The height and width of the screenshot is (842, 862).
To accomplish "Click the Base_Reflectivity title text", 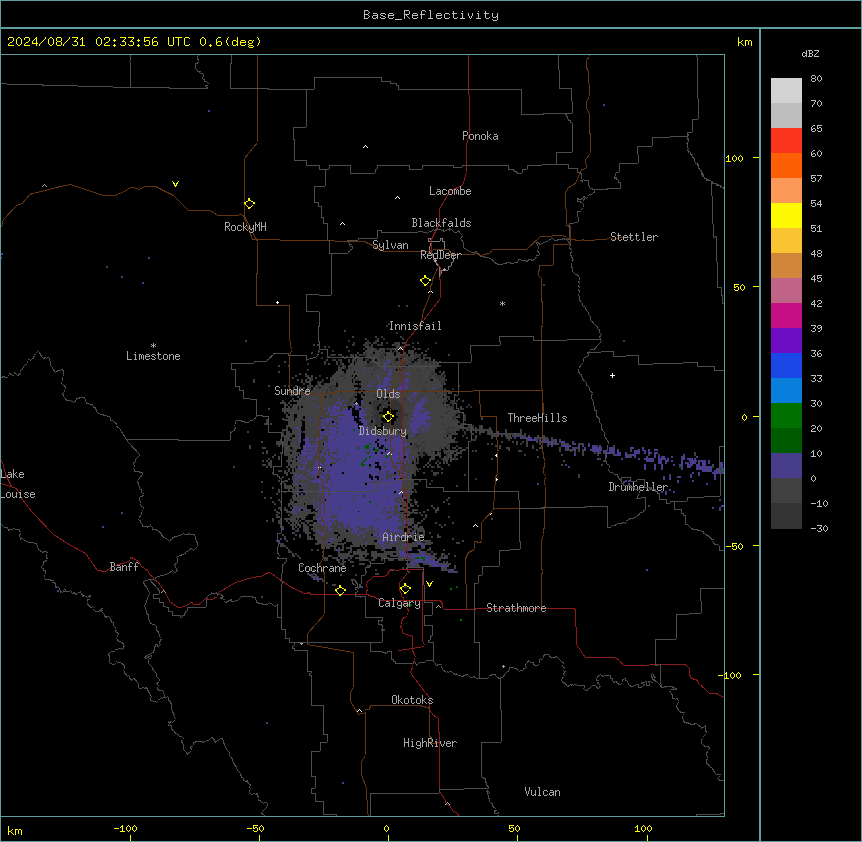I will (431, 15).
